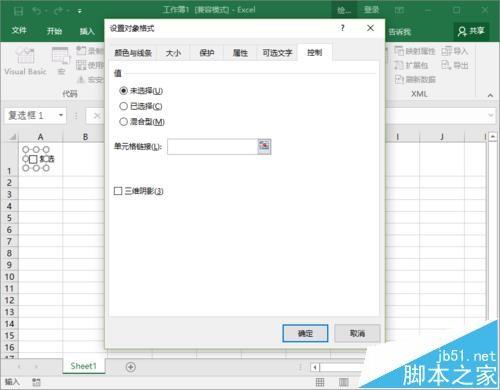Click the Redo icon in the title bar
The width and height of the screenshot is (500, 390).
tap(58, 11)
